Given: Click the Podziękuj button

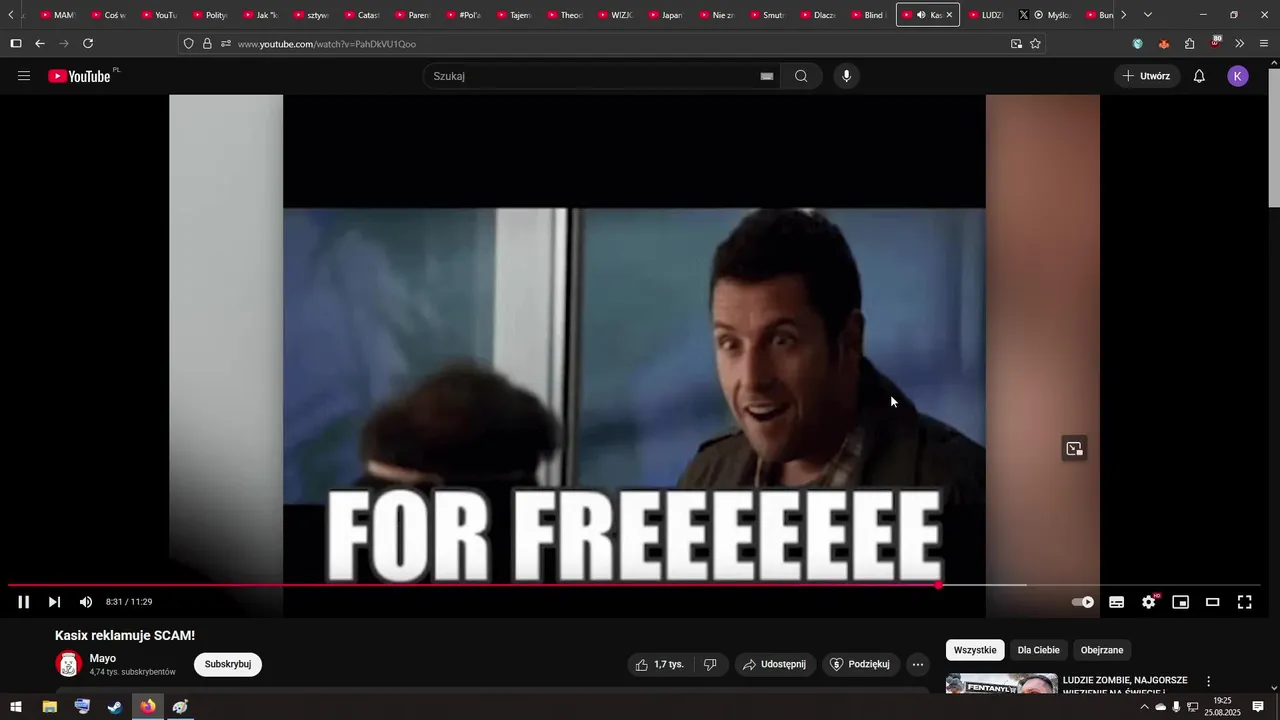Looking at the screenshot, I should (861, 664).
